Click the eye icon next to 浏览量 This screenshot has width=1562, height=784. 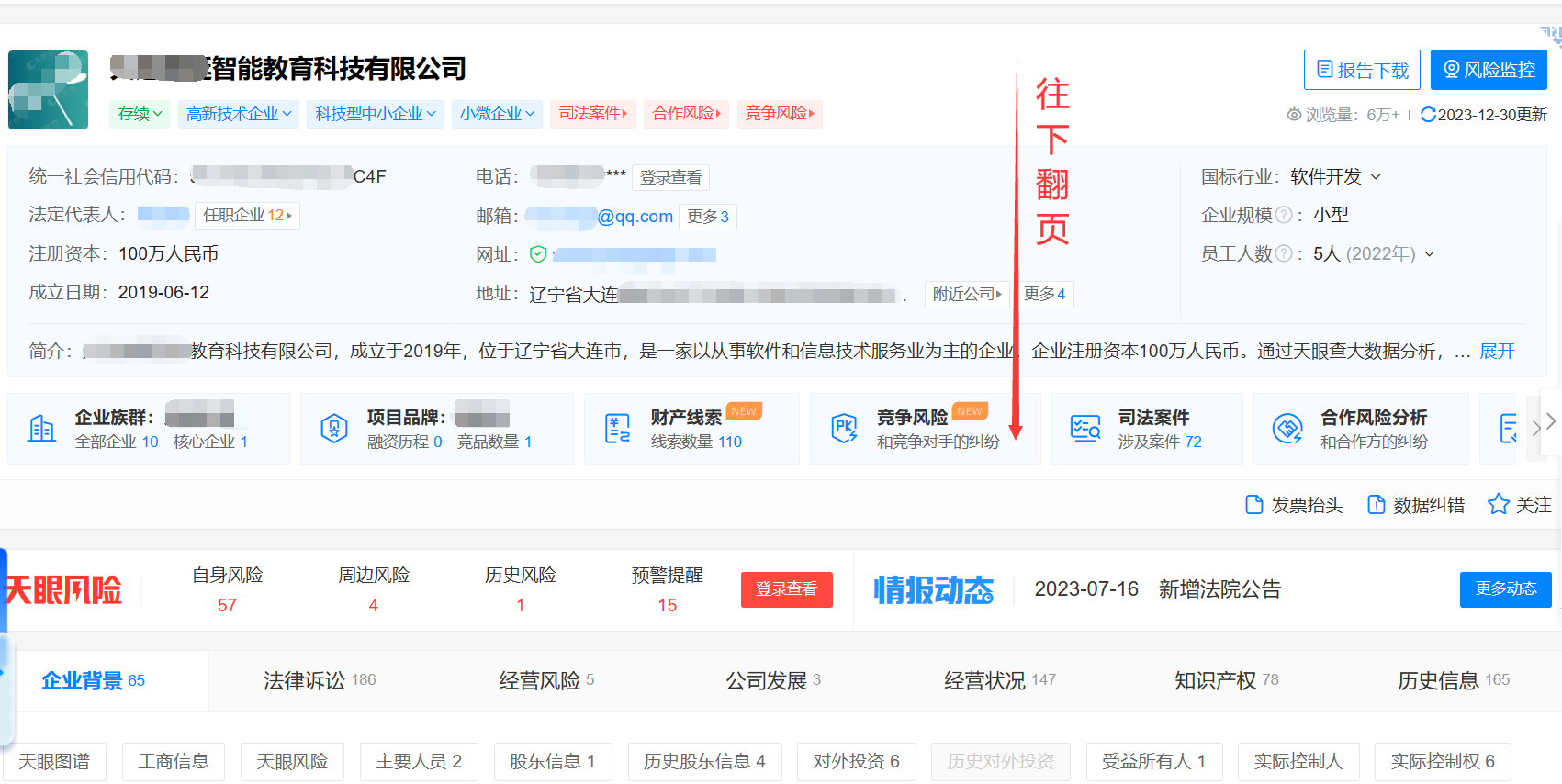click(x=1294, y=115)
